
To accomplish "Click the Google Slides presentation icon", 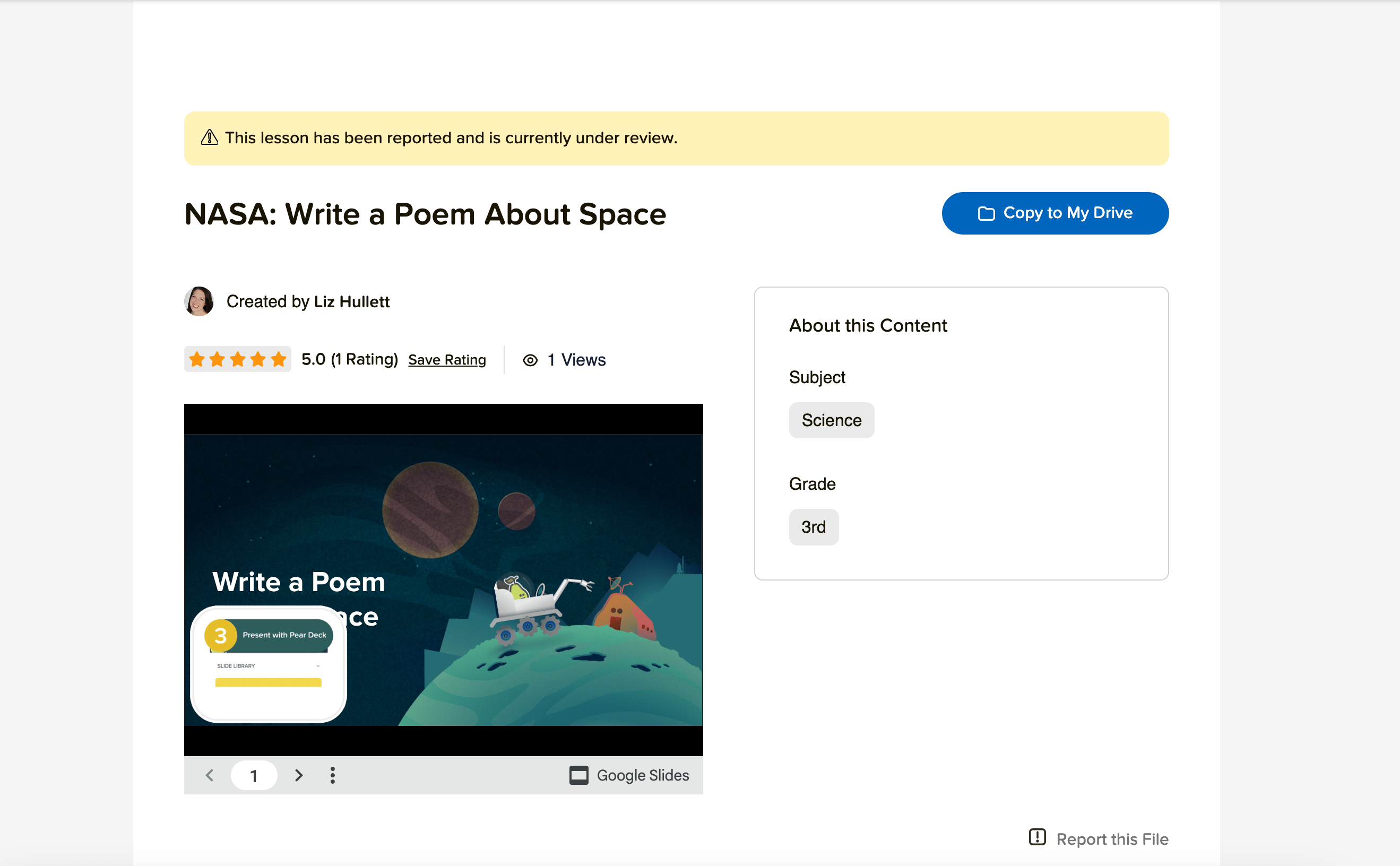I will coord(578,775).
